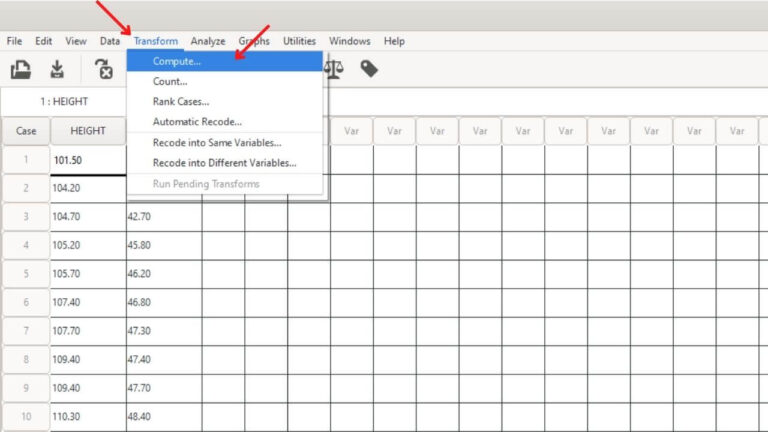Select the cell containing 47.30
Viewport: 768px width, 432px height.
click(x=164, y=331)
